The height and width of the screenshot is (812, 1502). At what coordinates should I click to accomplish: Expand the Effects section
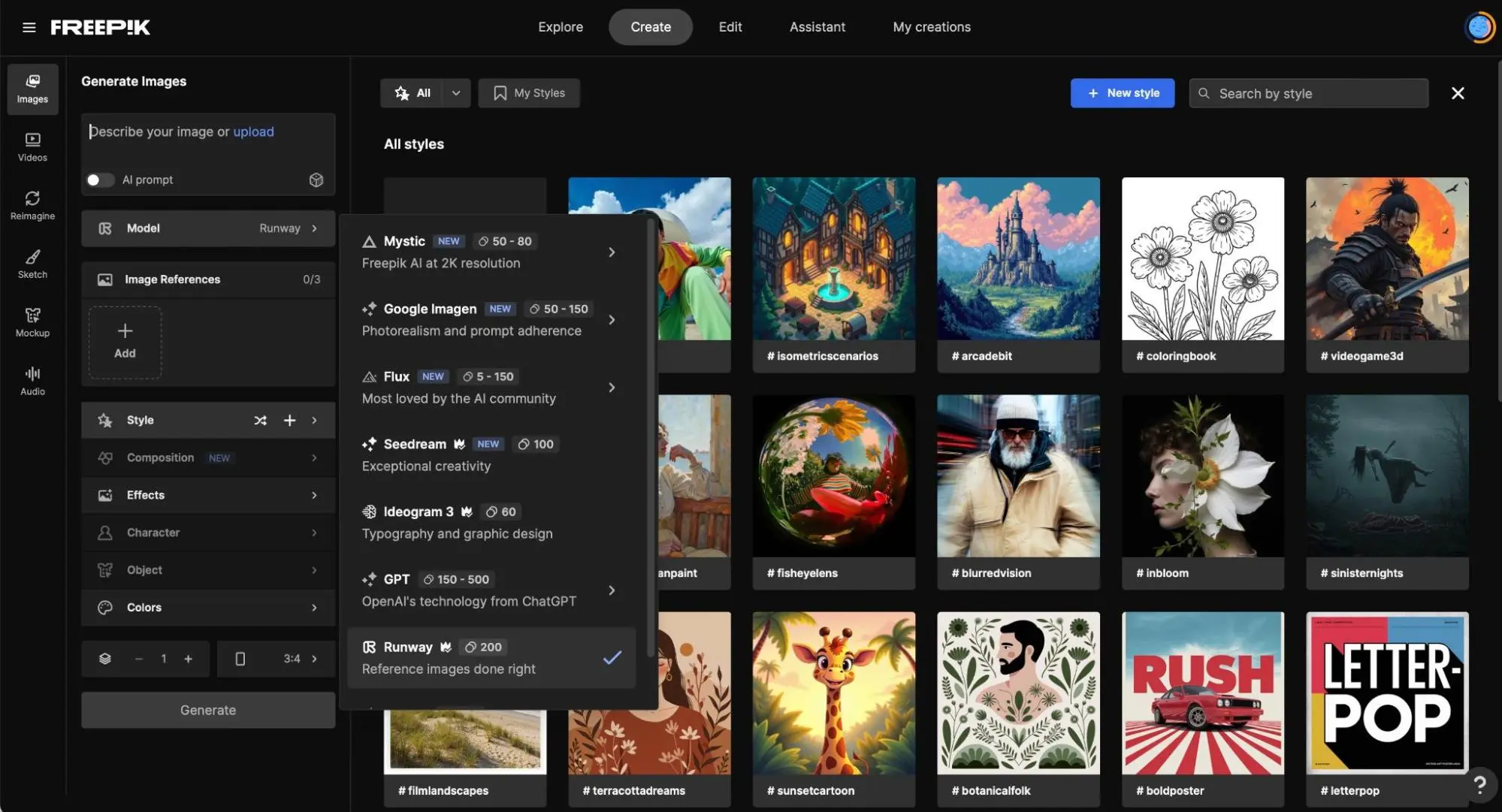[x=208, y=495]
